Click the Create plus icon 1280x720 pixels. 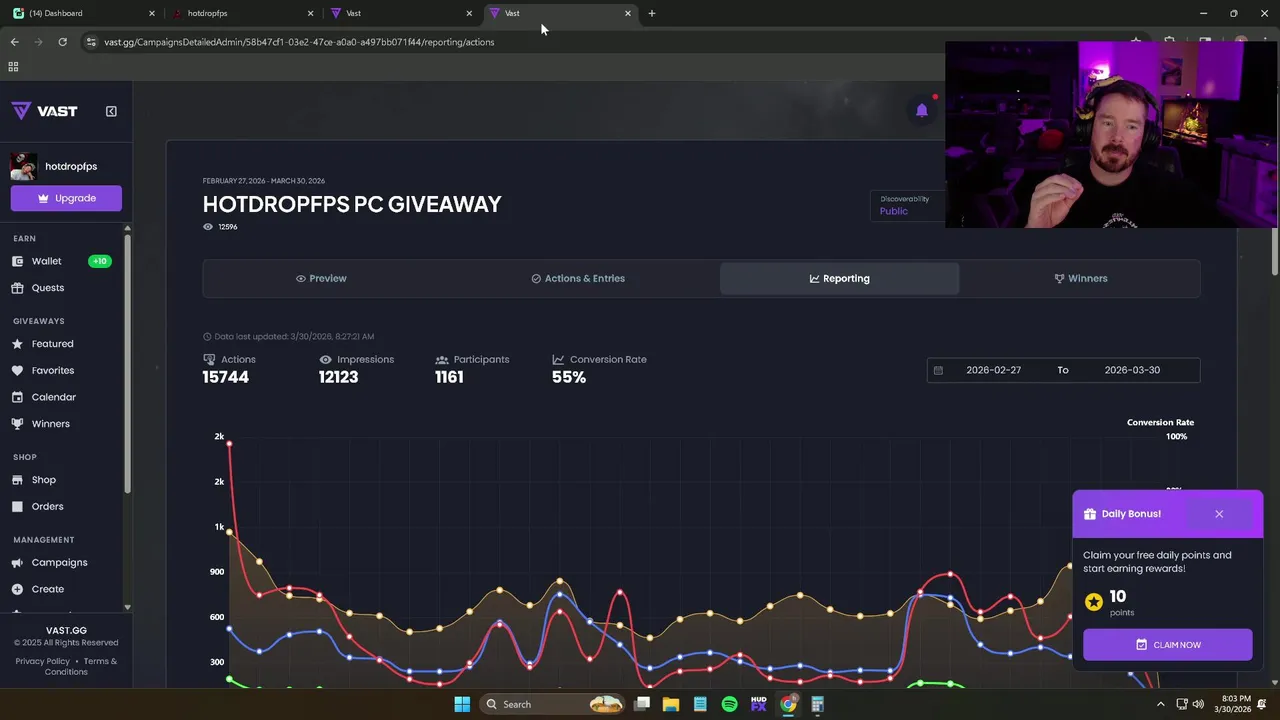coord(17,589)
